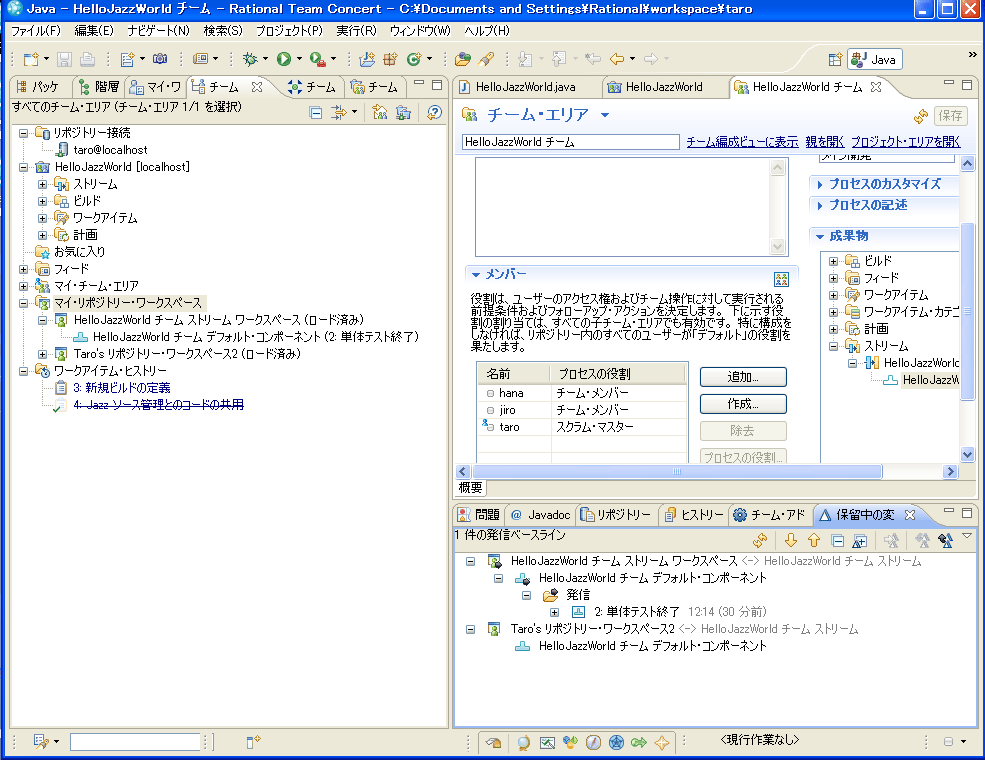Click the チーム編成ビューに表示 link

point(743,142)
